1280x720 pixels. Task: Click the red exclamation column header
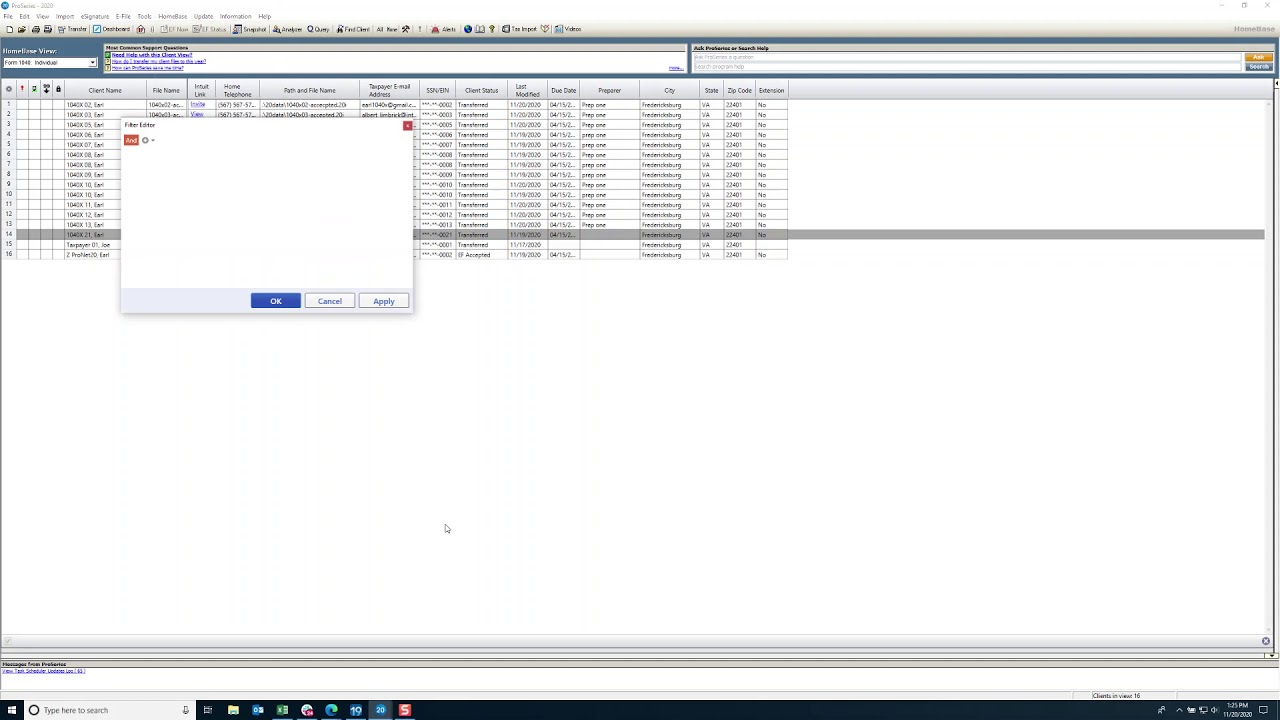coord(22,90)
